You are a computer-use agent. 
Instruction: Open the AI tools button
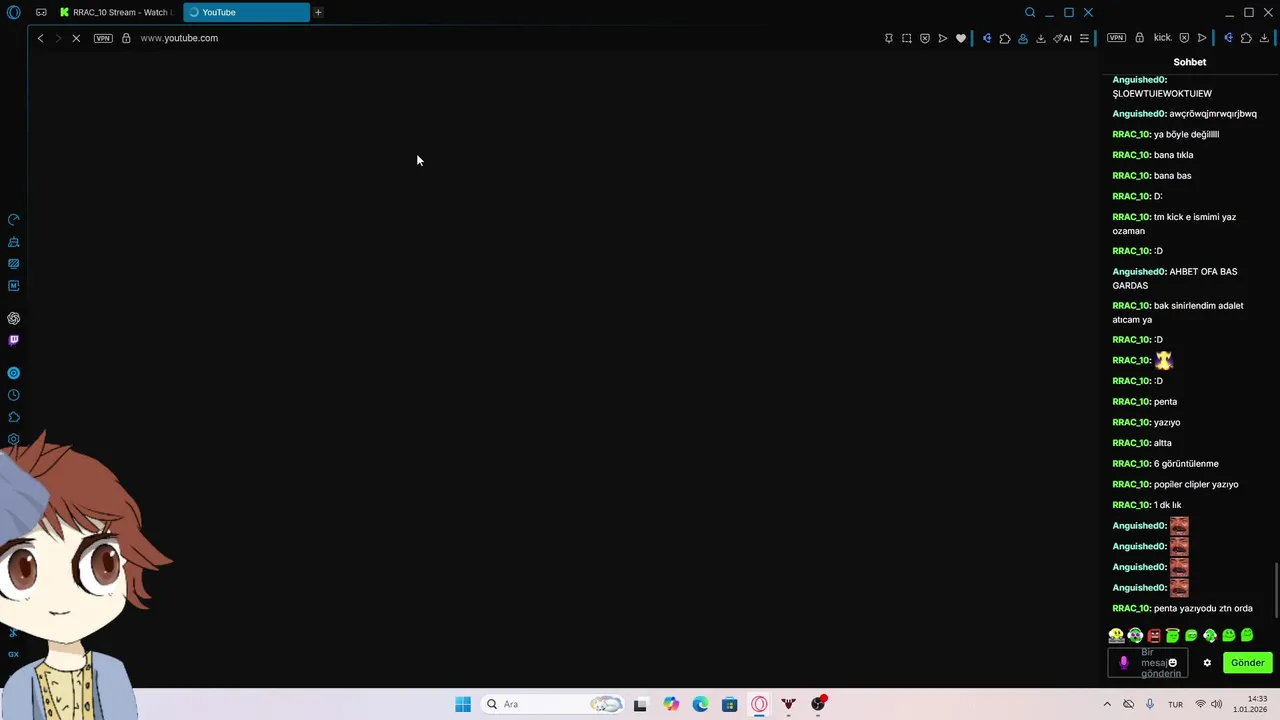pyautogui.click(x=1063, y=38)
